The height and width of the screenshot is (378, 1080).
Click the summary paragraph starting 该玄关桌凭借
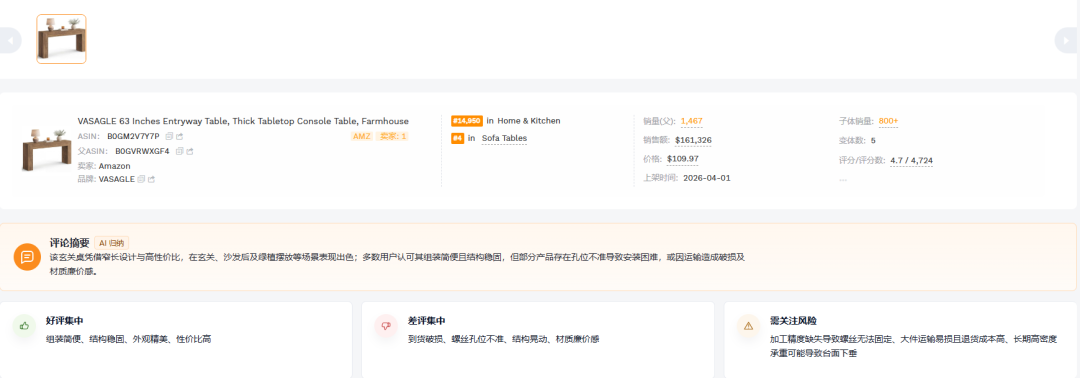397,264
